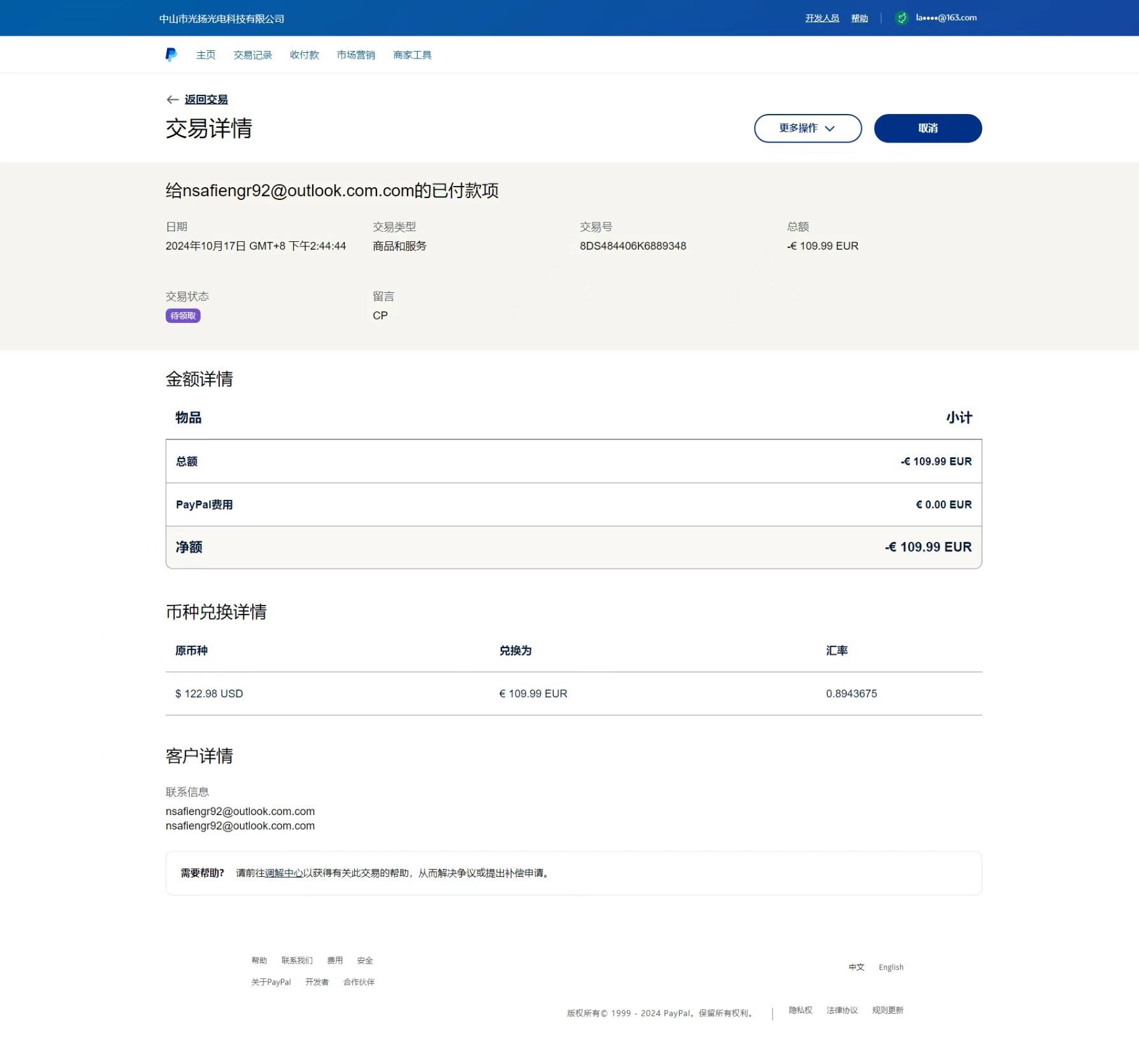The height and width of the screenshot is (1064, 1139).
Task: Open the 主页 navigation tab
Action: tap(206, 55)
